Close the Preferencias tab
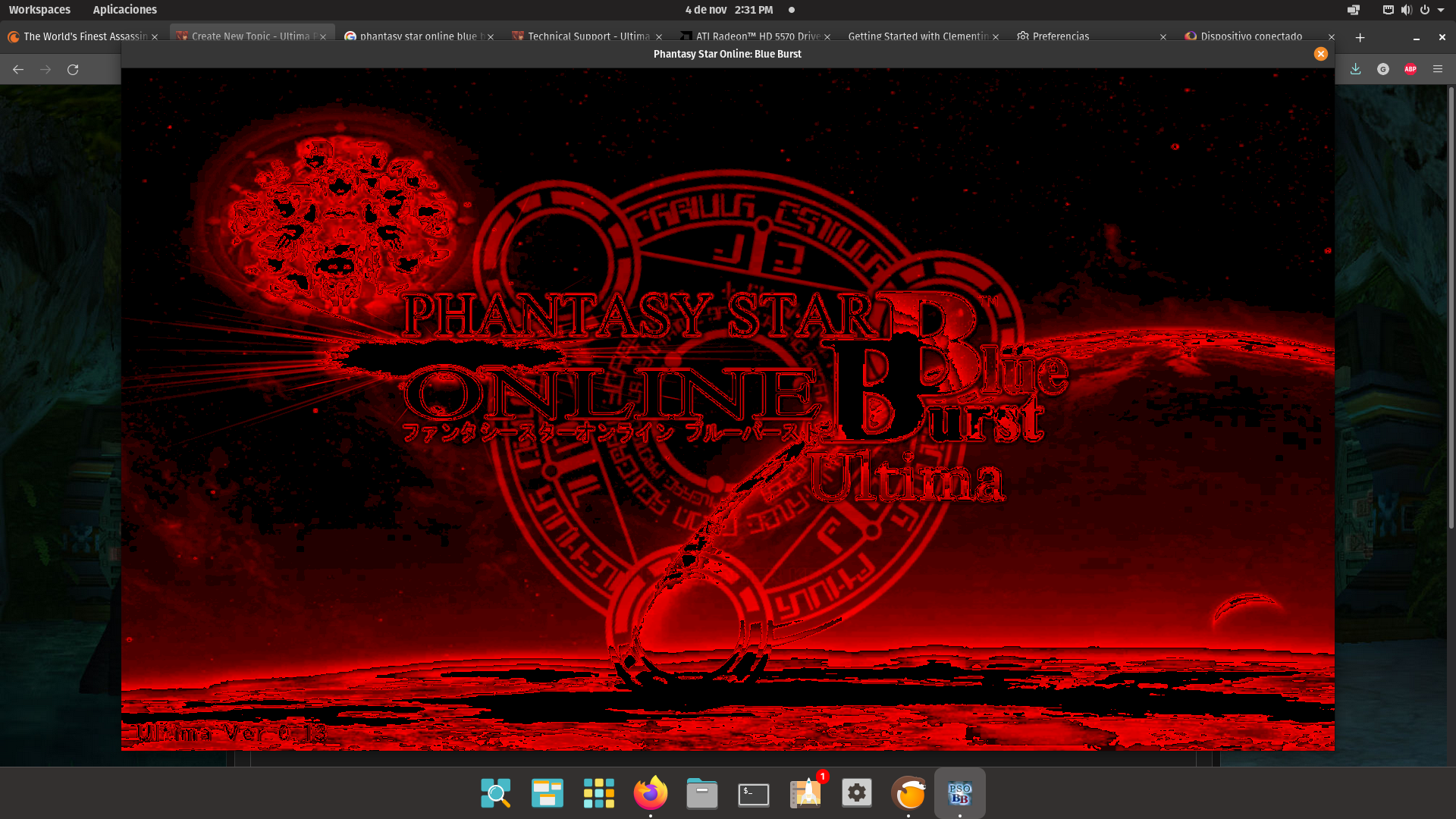 pyautogui.click(x=1163, y=37)
